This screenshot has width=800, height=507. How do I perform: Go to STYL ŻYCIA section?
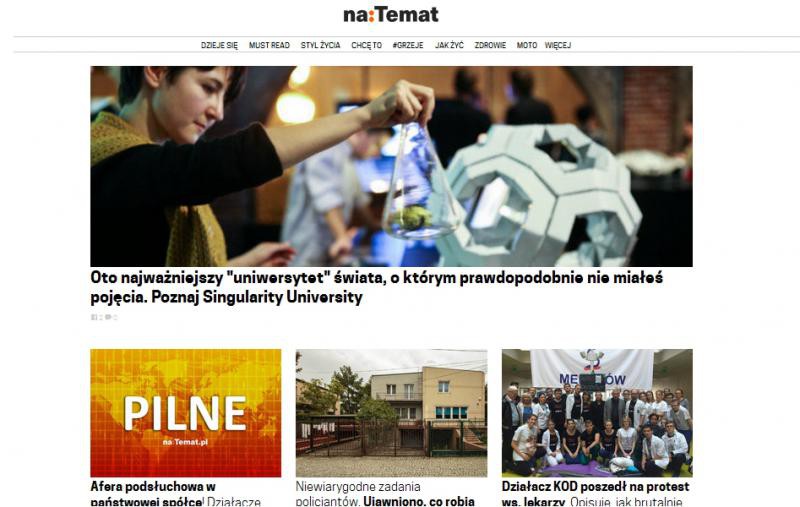[320, 45]
